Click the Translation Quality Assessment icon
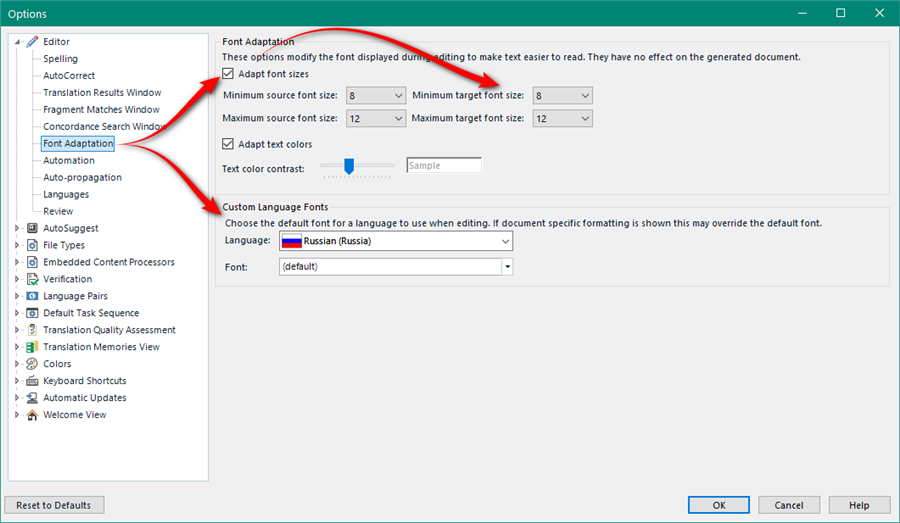This screenshot has width=900, height=523. coord(32,330)
